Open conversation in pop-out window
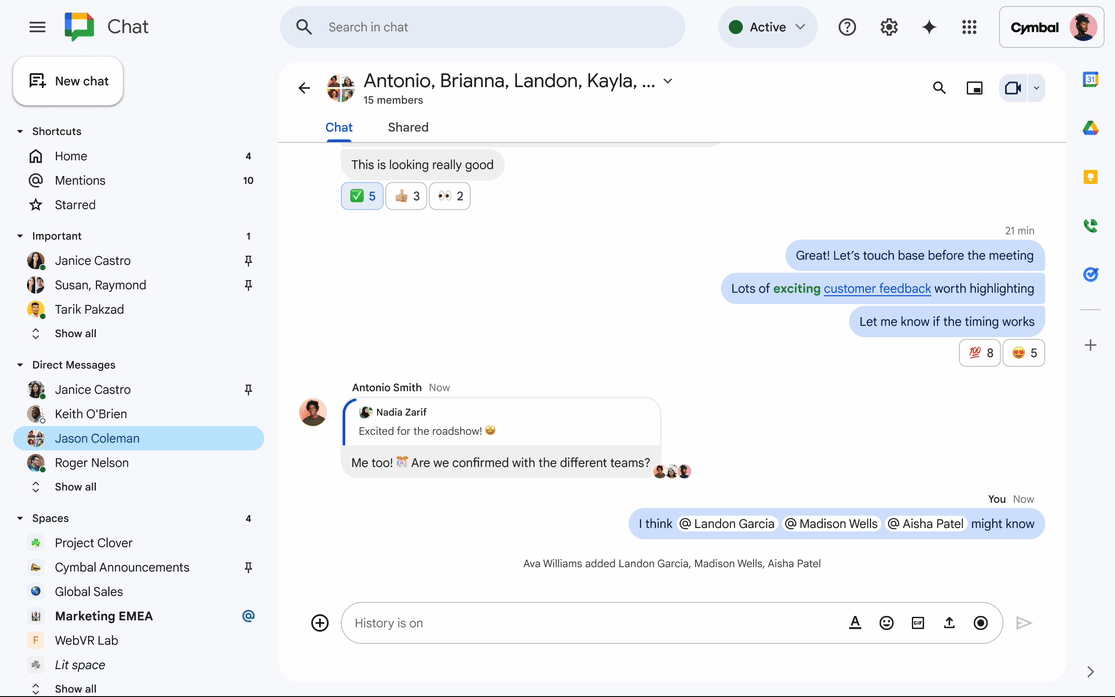This screenshot has width=1115, height=697. (x=974, y=88)
